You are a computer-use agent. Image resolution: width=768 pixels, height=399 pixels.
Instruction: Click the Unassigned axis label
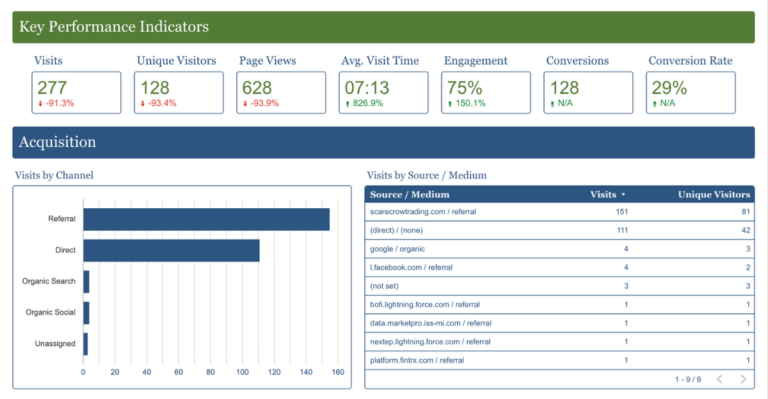point(55,344)
